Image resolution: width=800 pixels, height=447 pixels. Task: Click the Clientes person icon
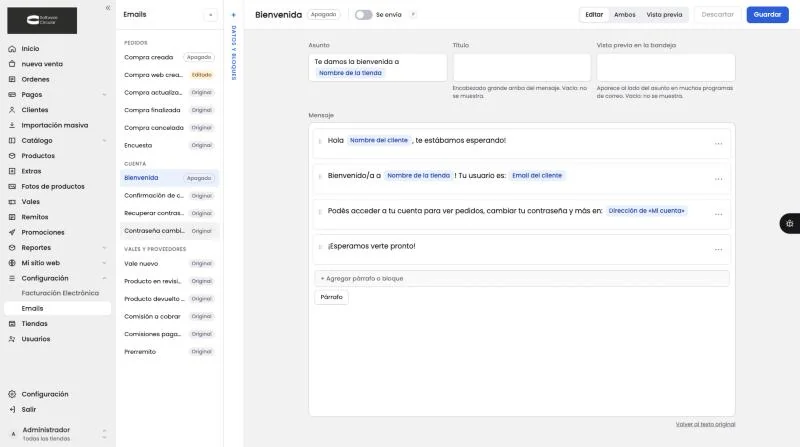coord(12,110)
